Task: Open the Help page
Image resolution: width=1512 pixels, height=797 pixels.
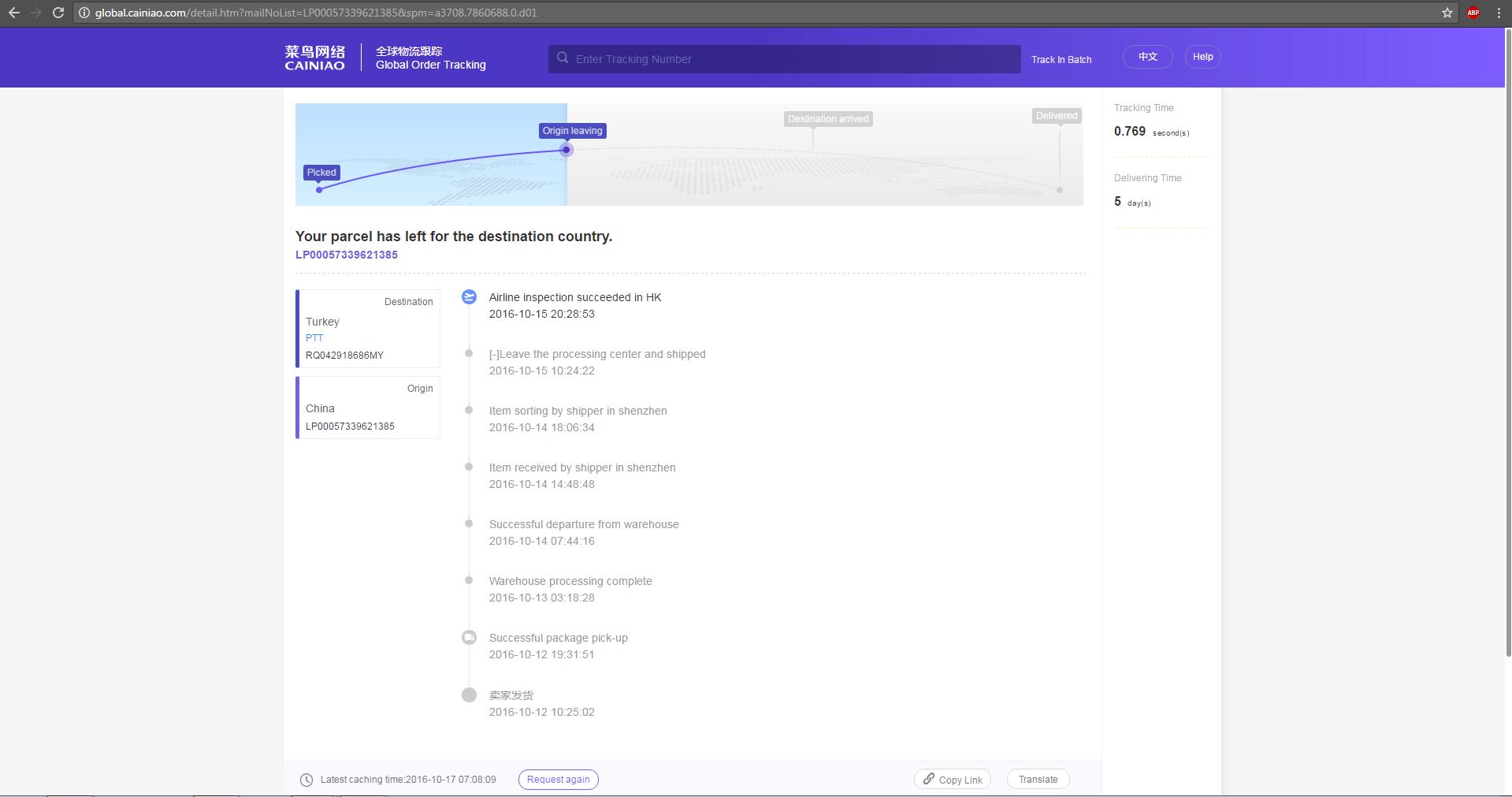Action: coord(1202,57)
